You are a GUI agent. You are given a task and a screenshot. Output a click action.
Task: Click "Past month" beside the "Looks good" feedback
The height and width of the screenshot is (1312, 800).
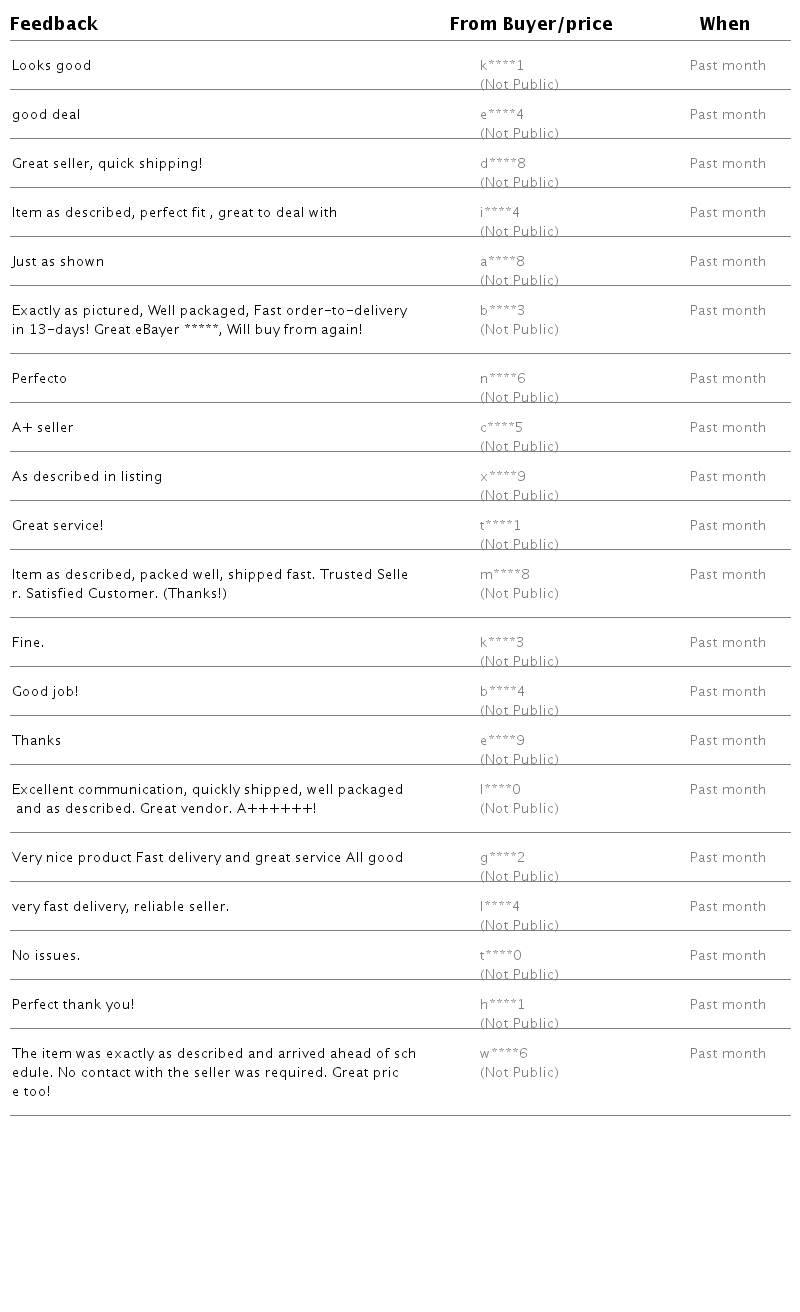(728, 66)
